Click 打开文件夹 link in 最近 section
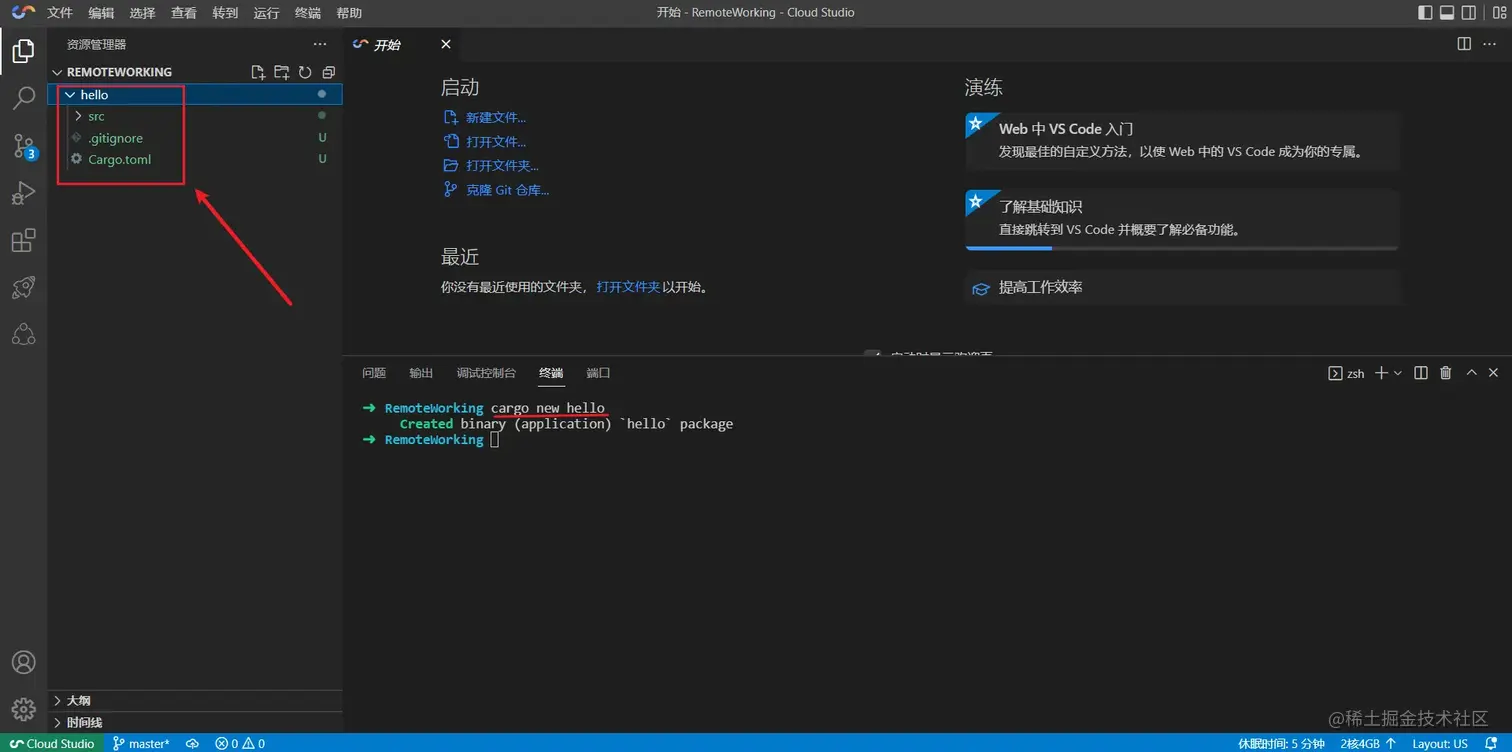The image size is (1512, 752). (628, 287)
